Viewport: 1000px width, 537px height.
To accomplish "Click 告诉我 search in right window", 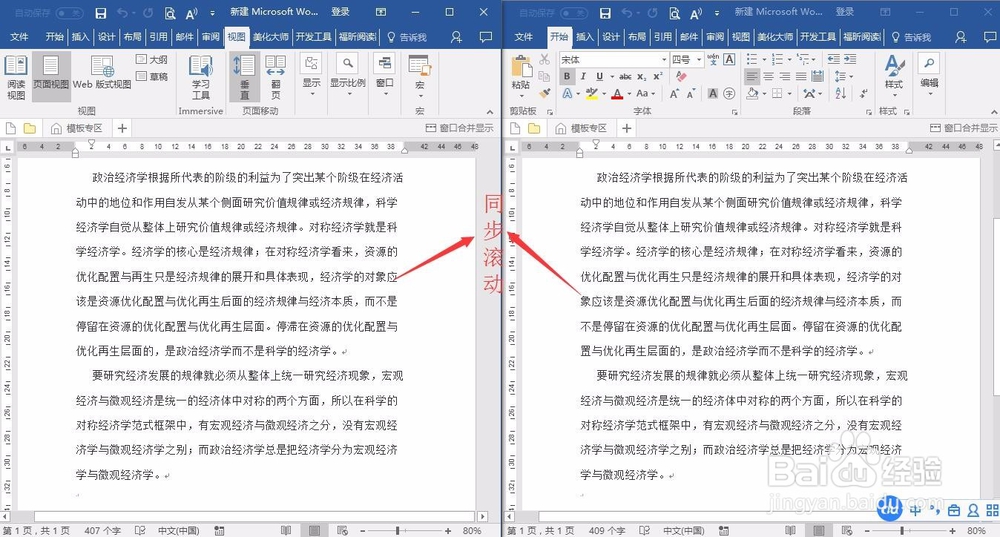I will pyautogui.click(x=911, y=37).
